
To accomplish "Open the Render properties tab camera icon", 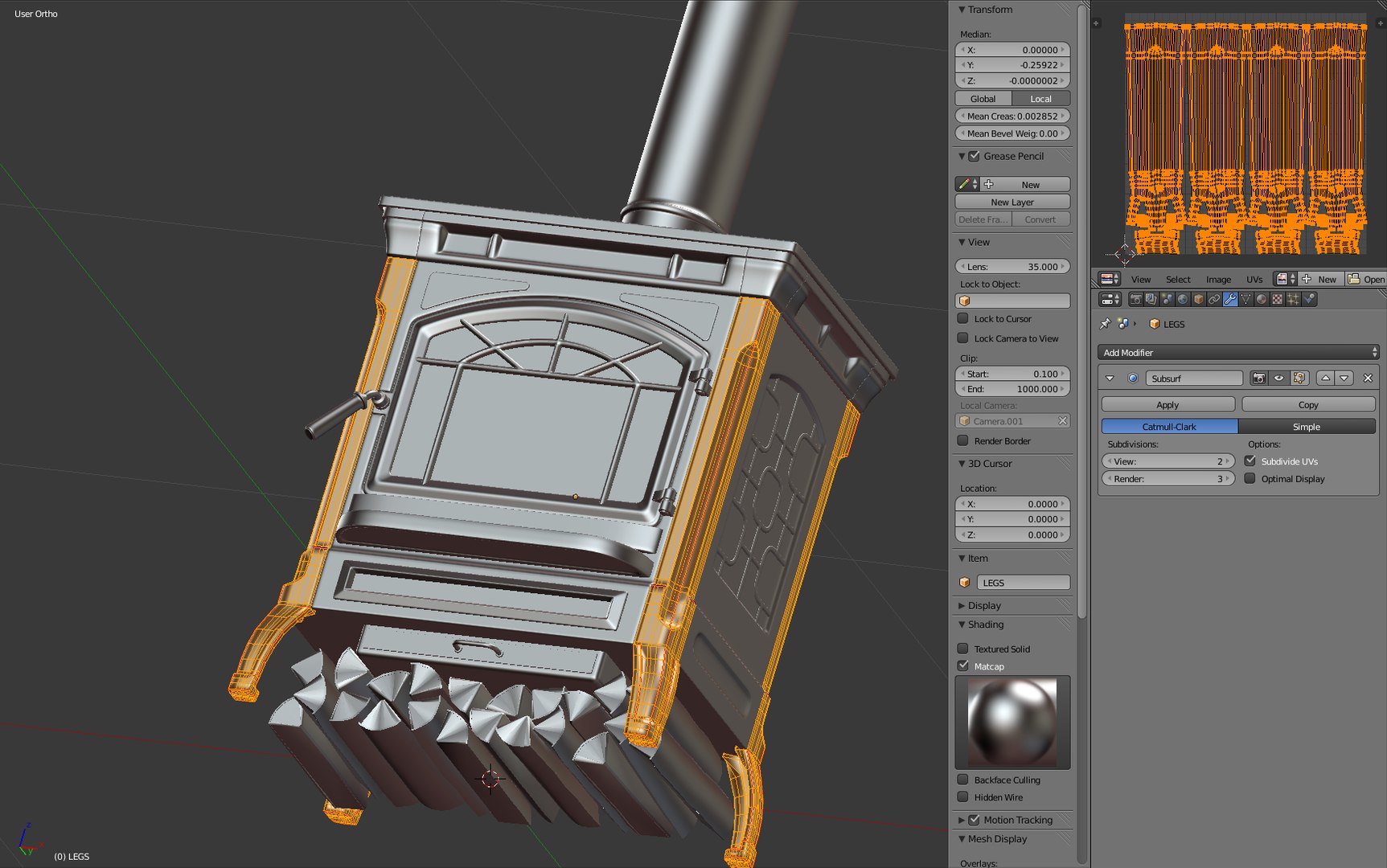I will click(x=1135, y=299).
